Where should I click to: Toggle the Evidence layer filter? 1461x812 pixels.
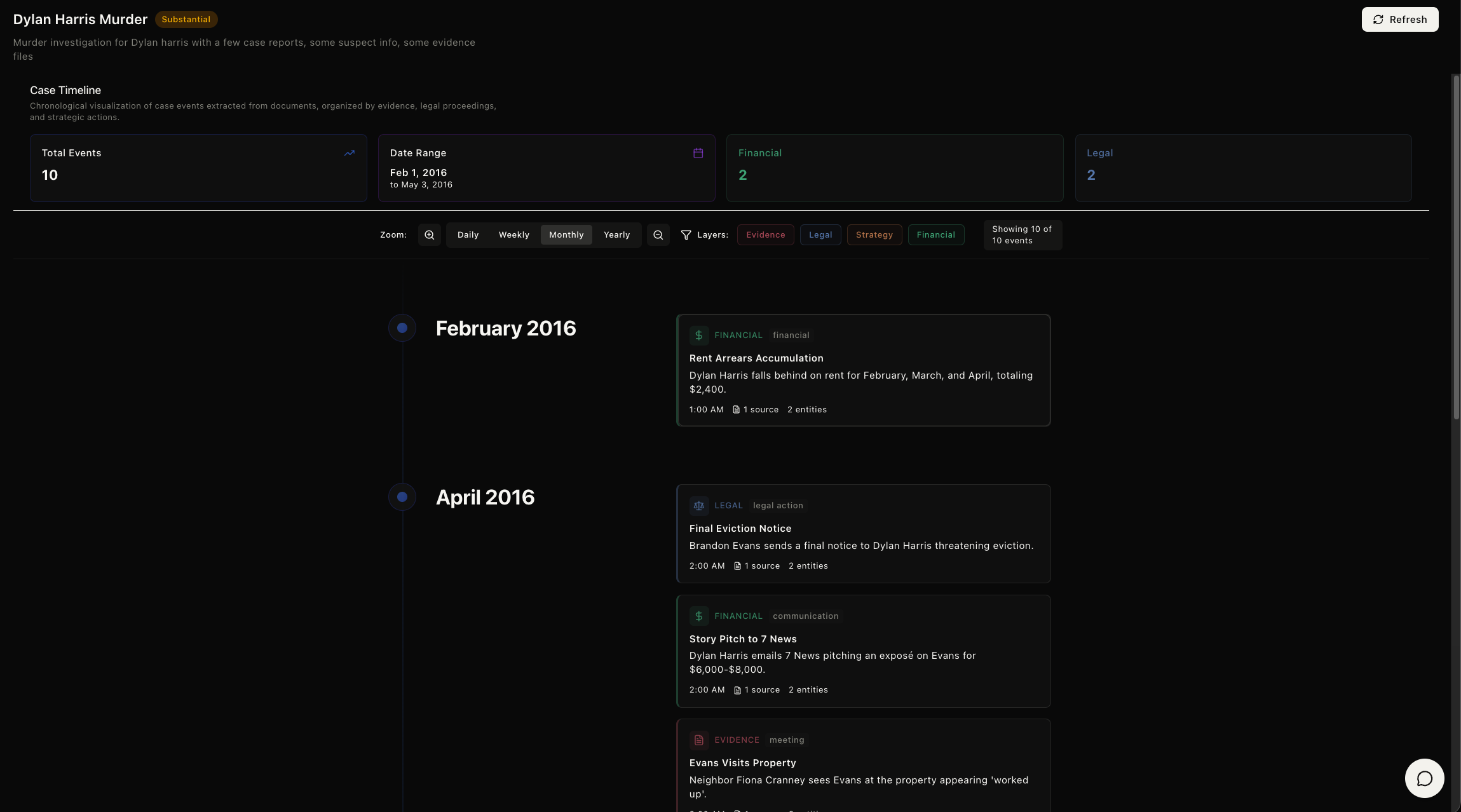pyautogui.click(x=765, y=235)
